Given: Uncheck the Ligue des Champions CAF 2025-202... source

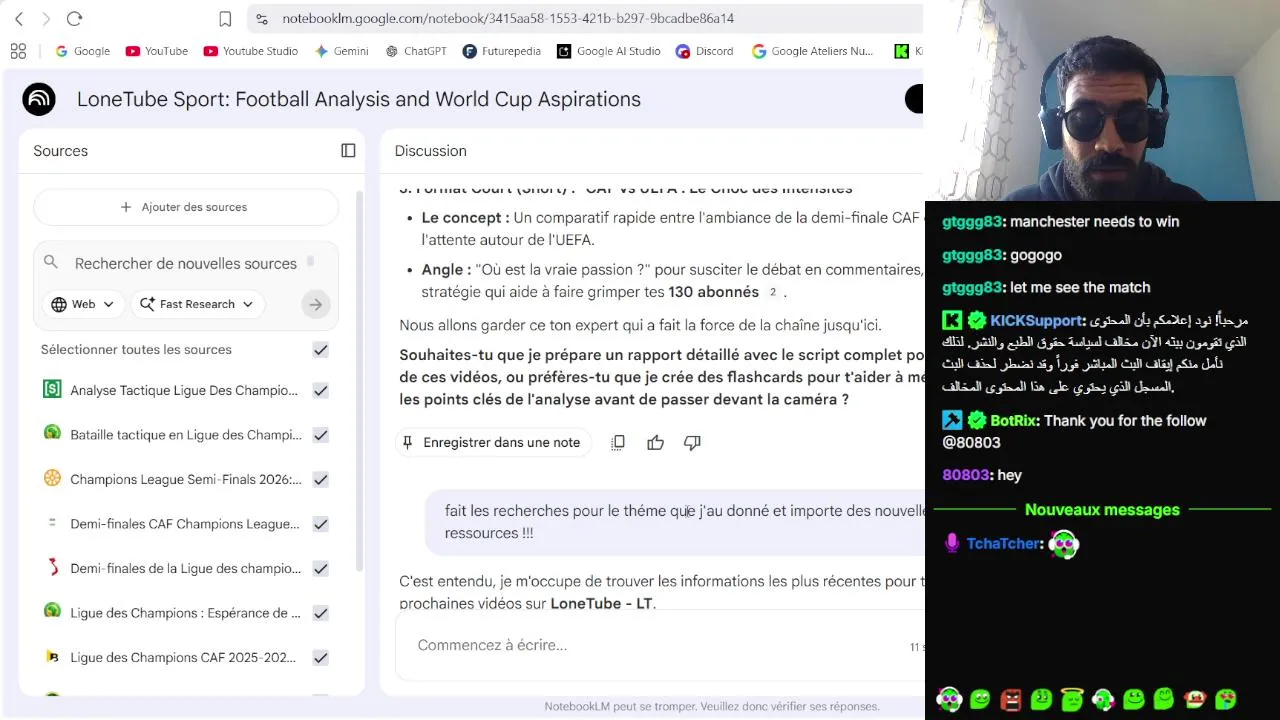Looking at the screenshot, I should [x=320, y=658].
